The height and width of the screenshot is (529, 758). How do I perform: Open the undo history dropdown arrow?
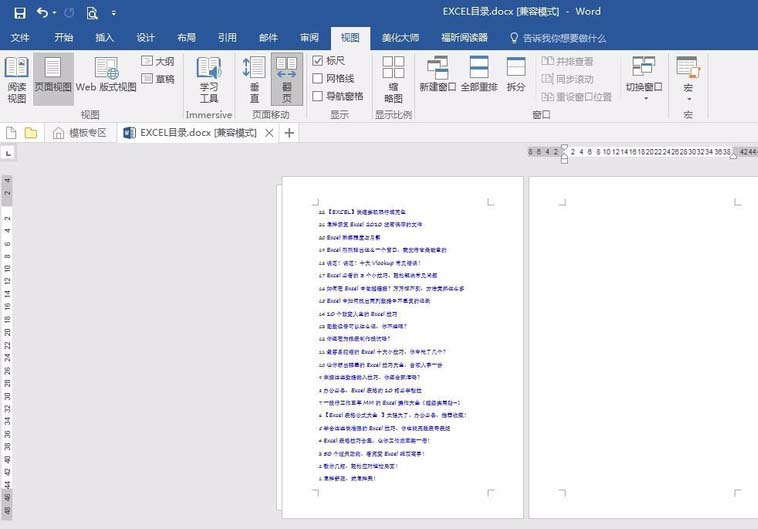[54, 14]
